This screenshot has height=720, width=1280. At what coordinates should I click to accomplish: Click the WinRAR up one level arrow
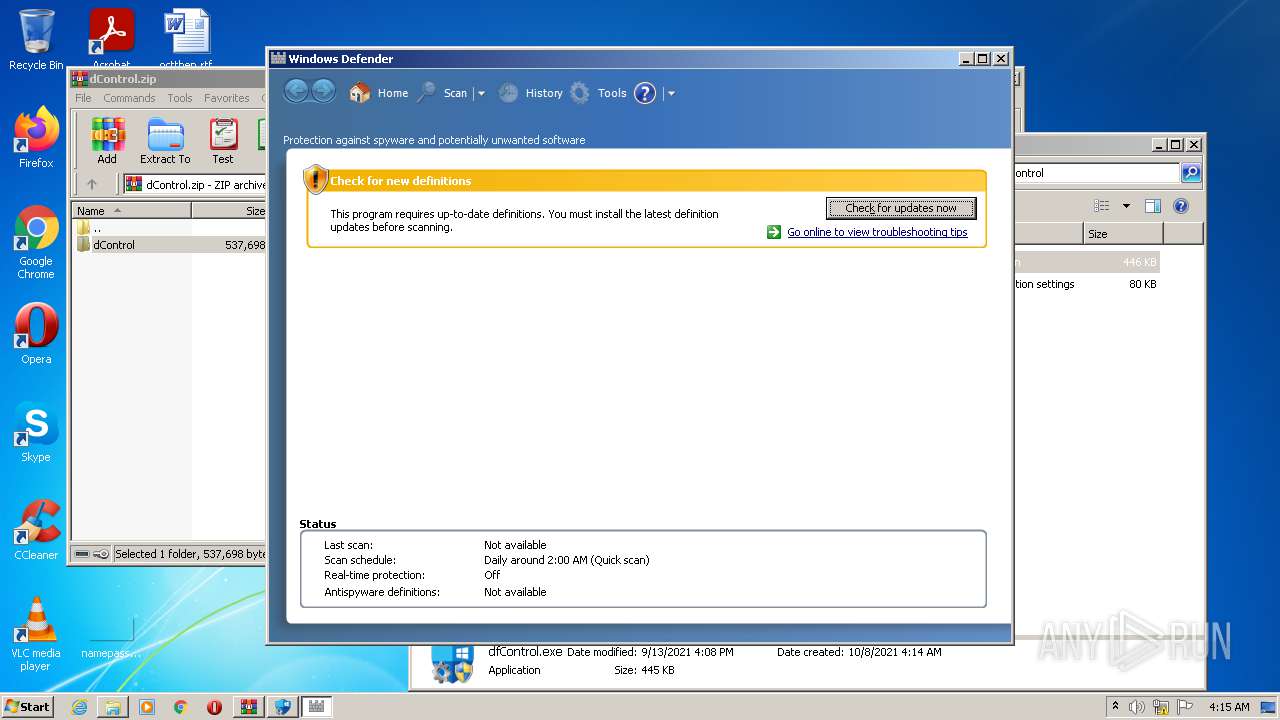click(92, 184)
